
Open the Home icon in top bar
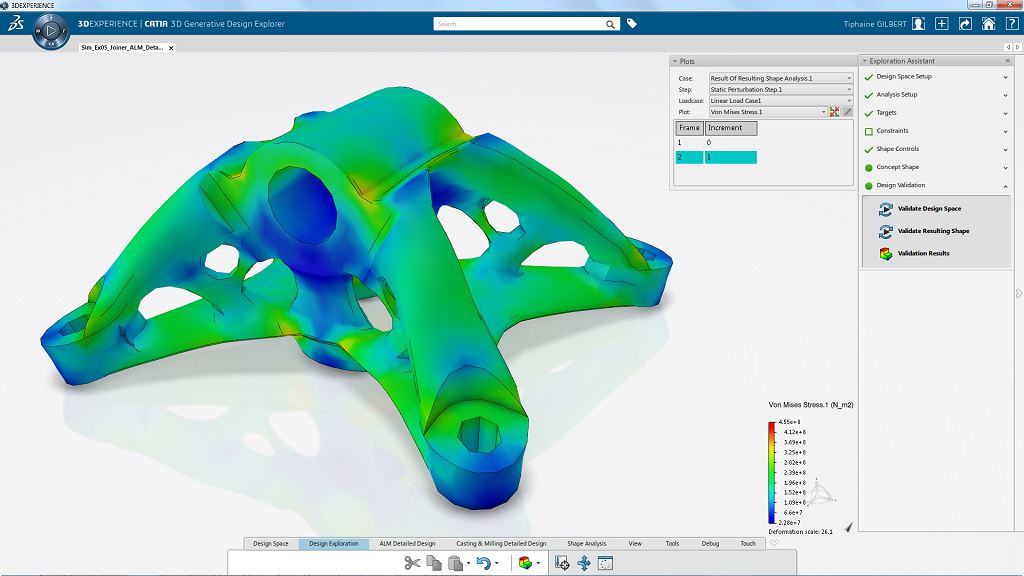click(x=988, y=24)
